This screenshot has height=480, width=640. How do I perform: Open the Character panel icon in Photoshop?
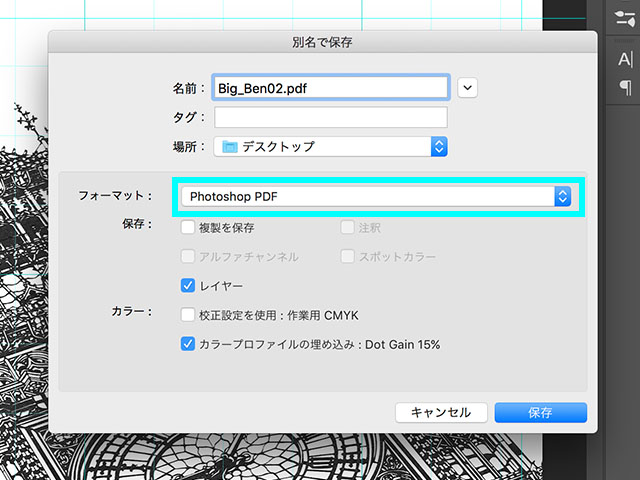coord(625,60)
